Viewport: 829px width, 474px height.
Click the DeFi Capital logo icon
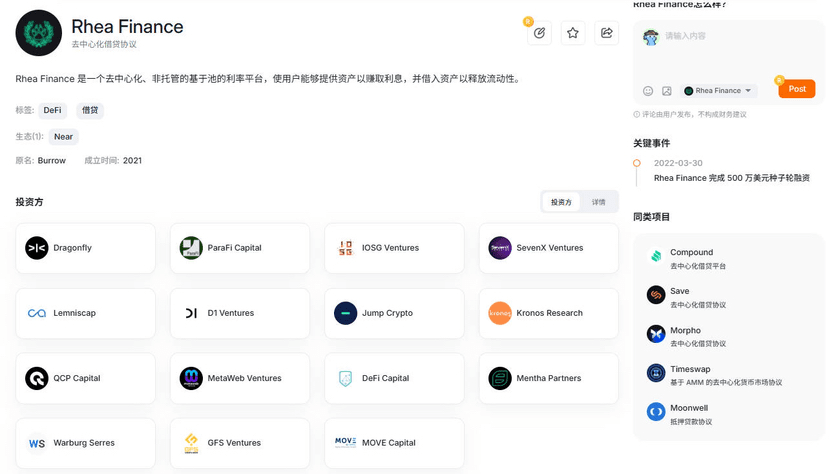tap(345, 378)
